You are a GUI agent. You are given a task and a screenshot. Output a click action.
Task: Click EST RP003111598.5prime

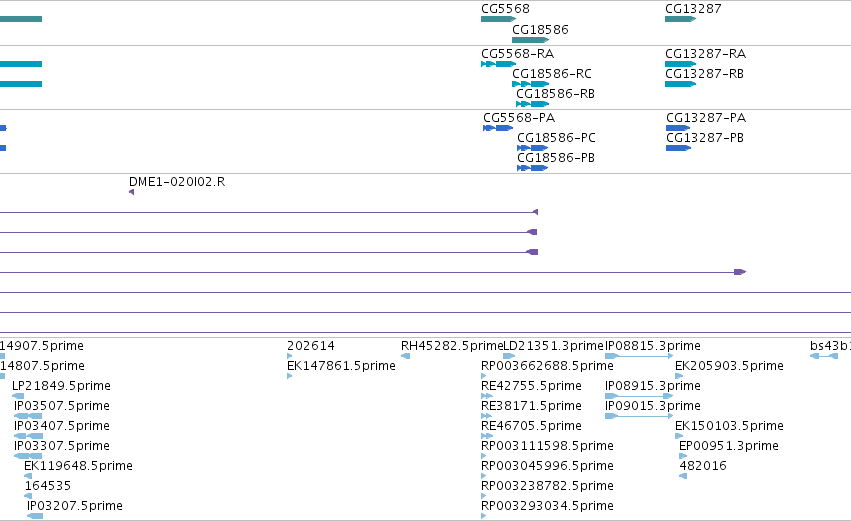point(547,446)
